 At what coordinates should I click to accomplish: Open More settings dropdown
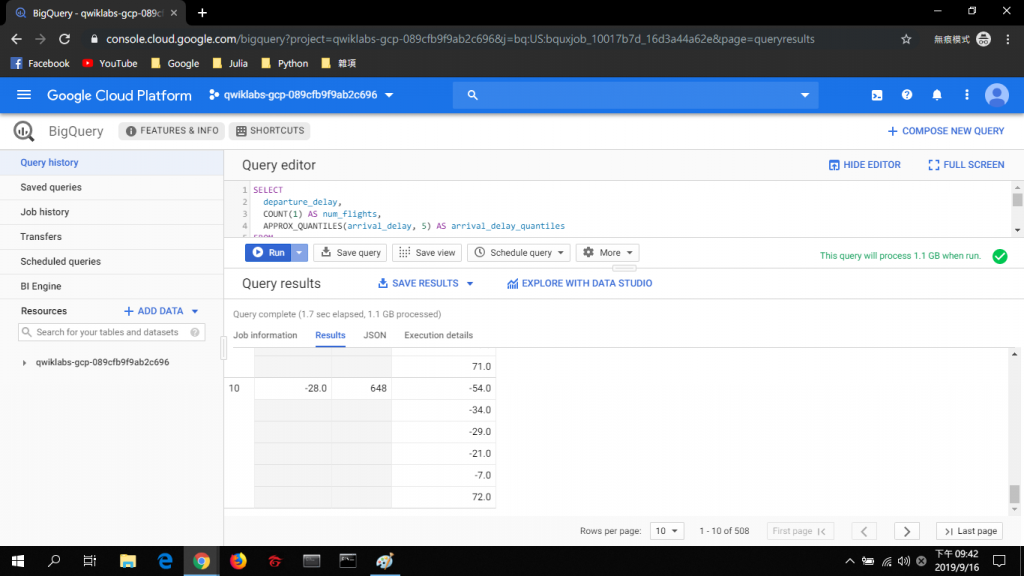(x=607, y=253)
